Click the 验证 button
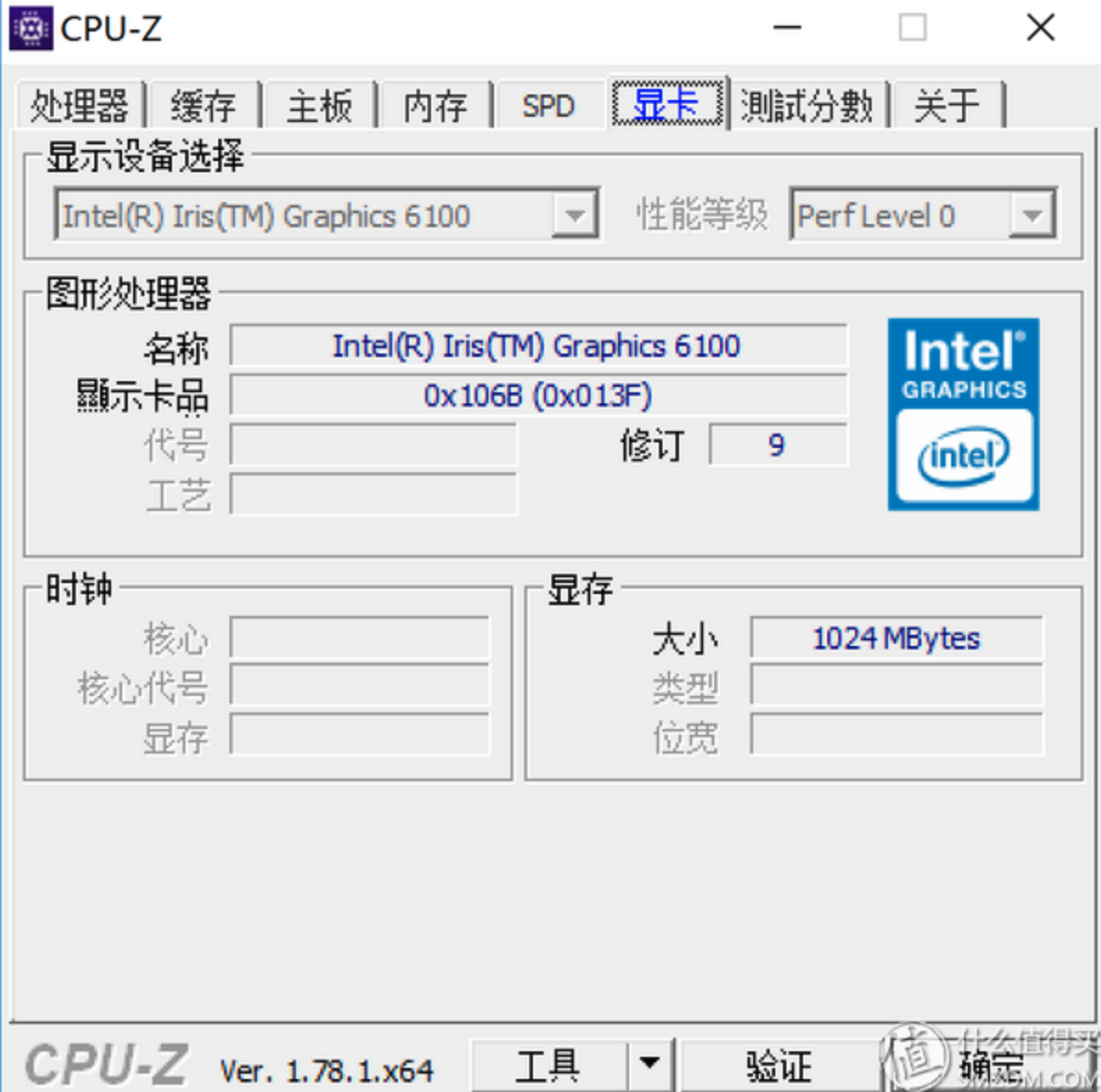This screenshot has width=1101, height=1092. pyautogui.click(x=779, y=1065)
